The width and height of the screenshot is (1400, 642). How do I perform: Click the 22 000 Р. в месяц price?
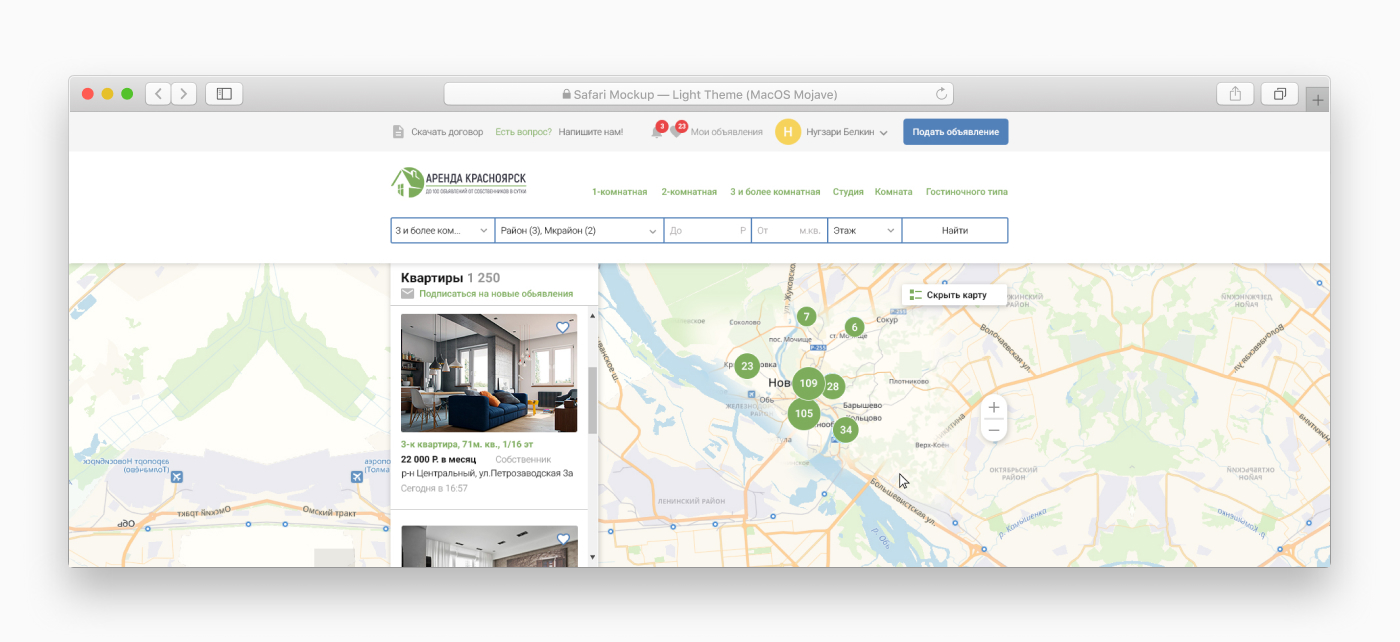pos(439,459)
